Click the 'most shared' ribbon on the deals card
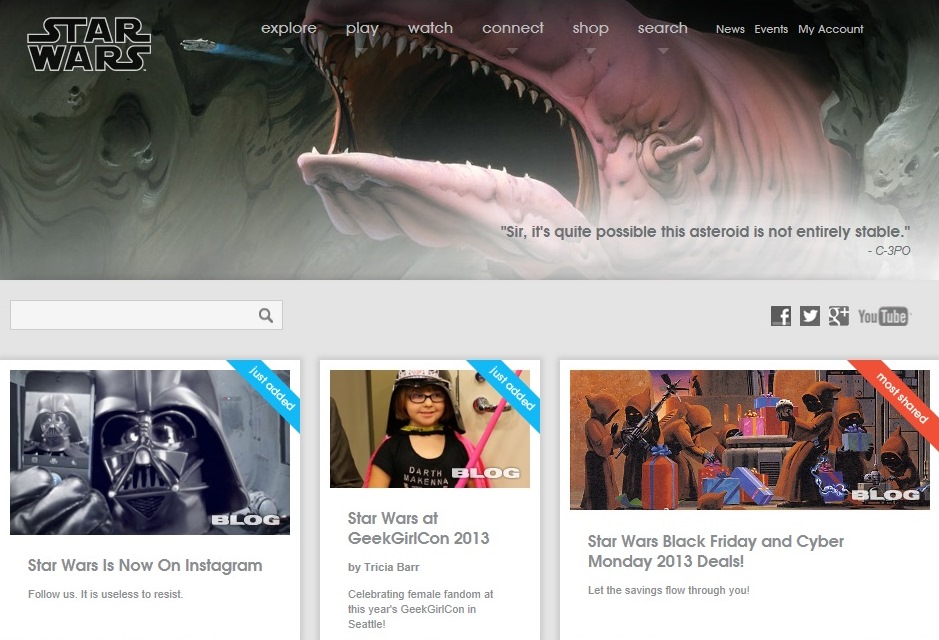This screenshot has height=640, width=939. click(901, 398)
